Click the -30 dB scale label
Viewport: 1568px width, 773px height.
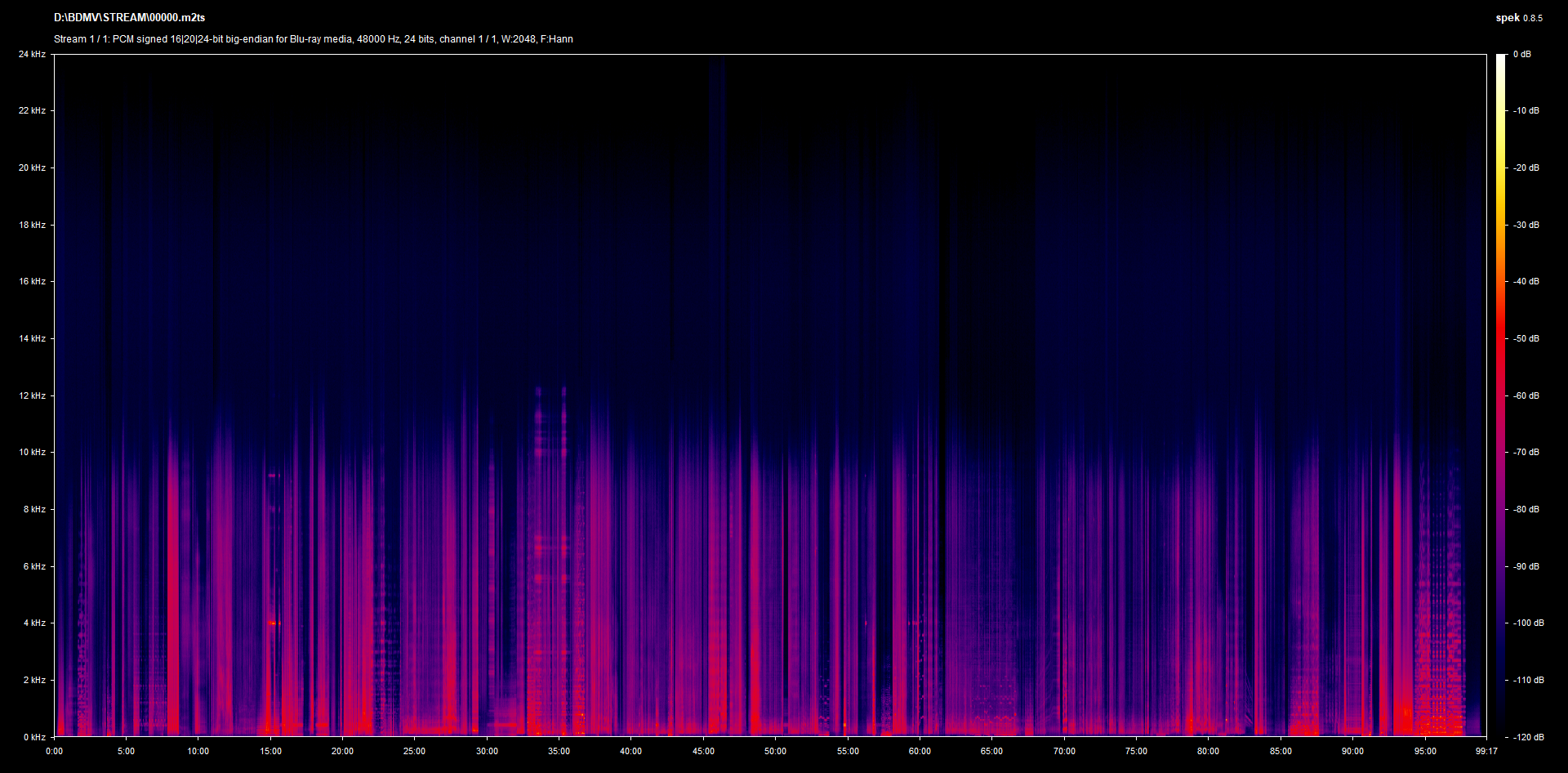coord(1526,225)
